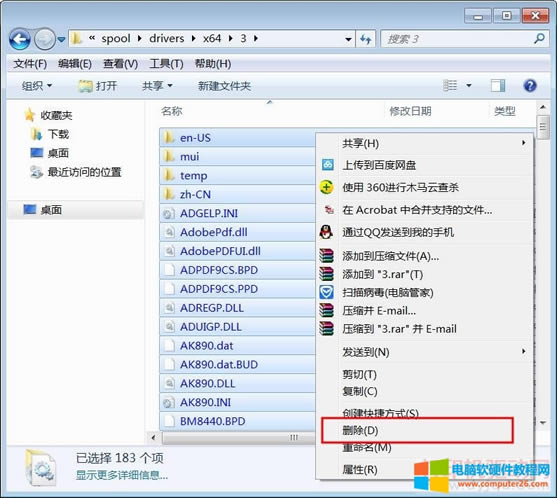Choose 压缩到 "3.rar" 并 E-mail

[424, 329]
